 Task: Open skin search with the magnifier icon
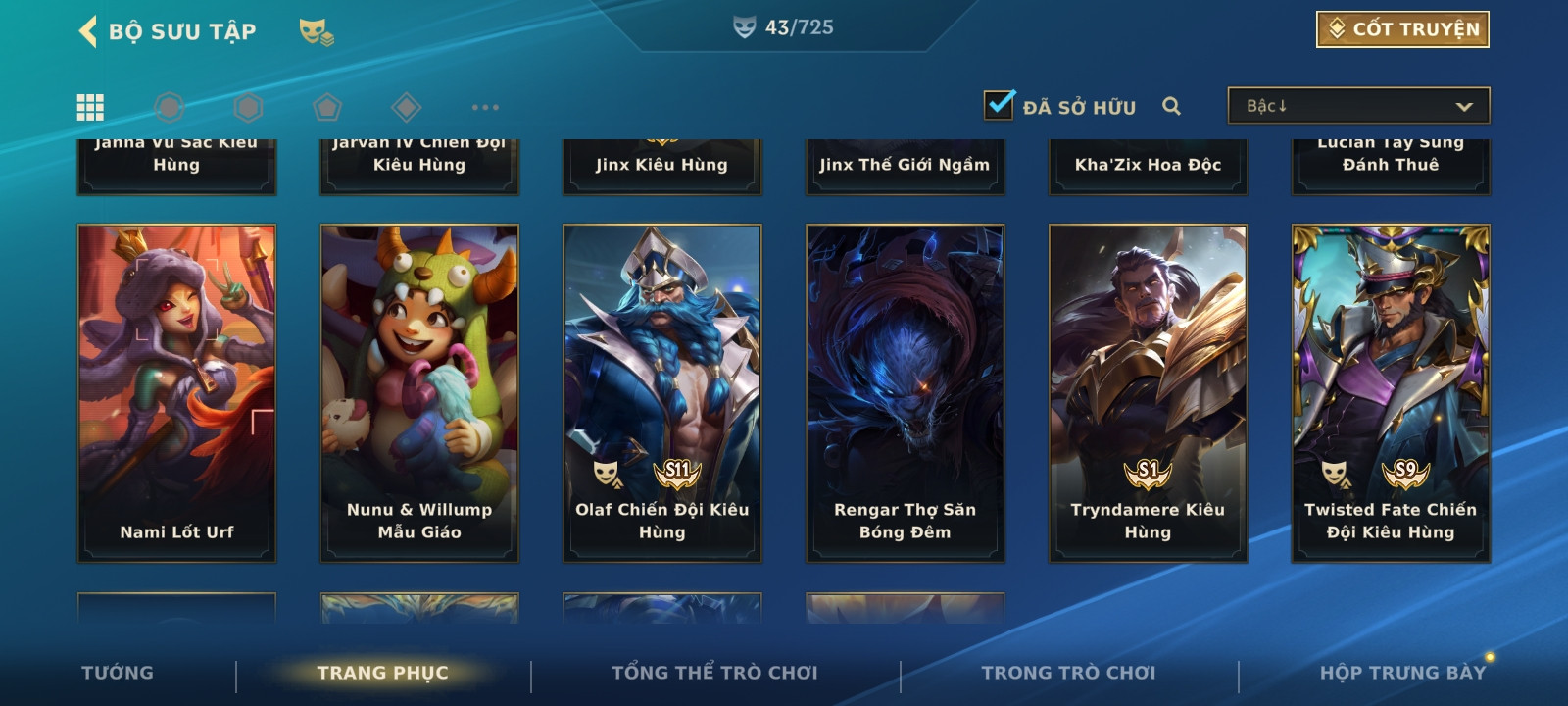(x=1171, y=106)
